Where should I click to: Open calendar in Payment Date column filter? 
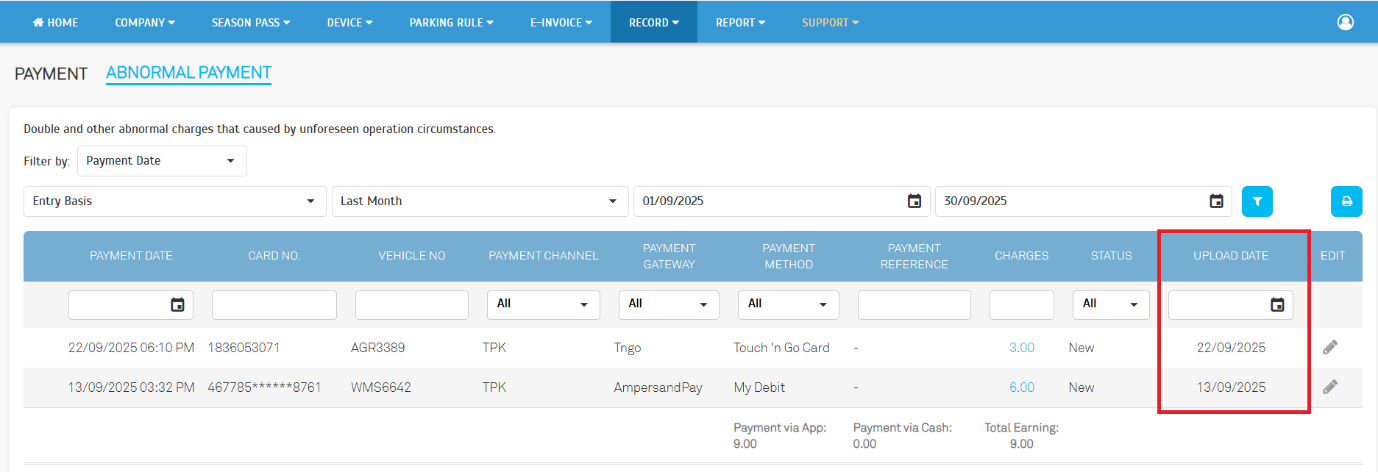[177, 305]
